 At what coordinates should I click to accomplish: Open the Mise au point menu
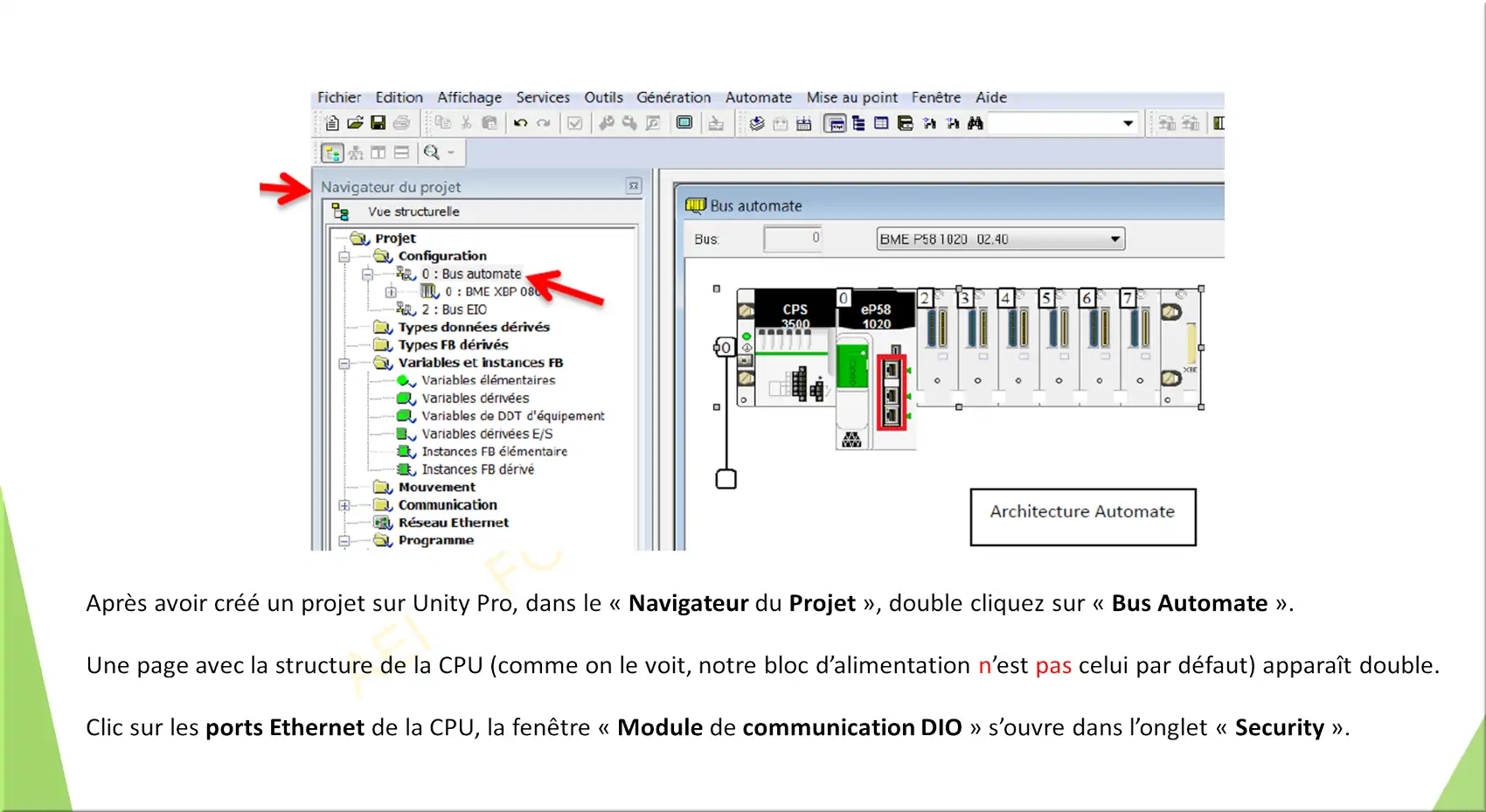[x=852, y=98]
